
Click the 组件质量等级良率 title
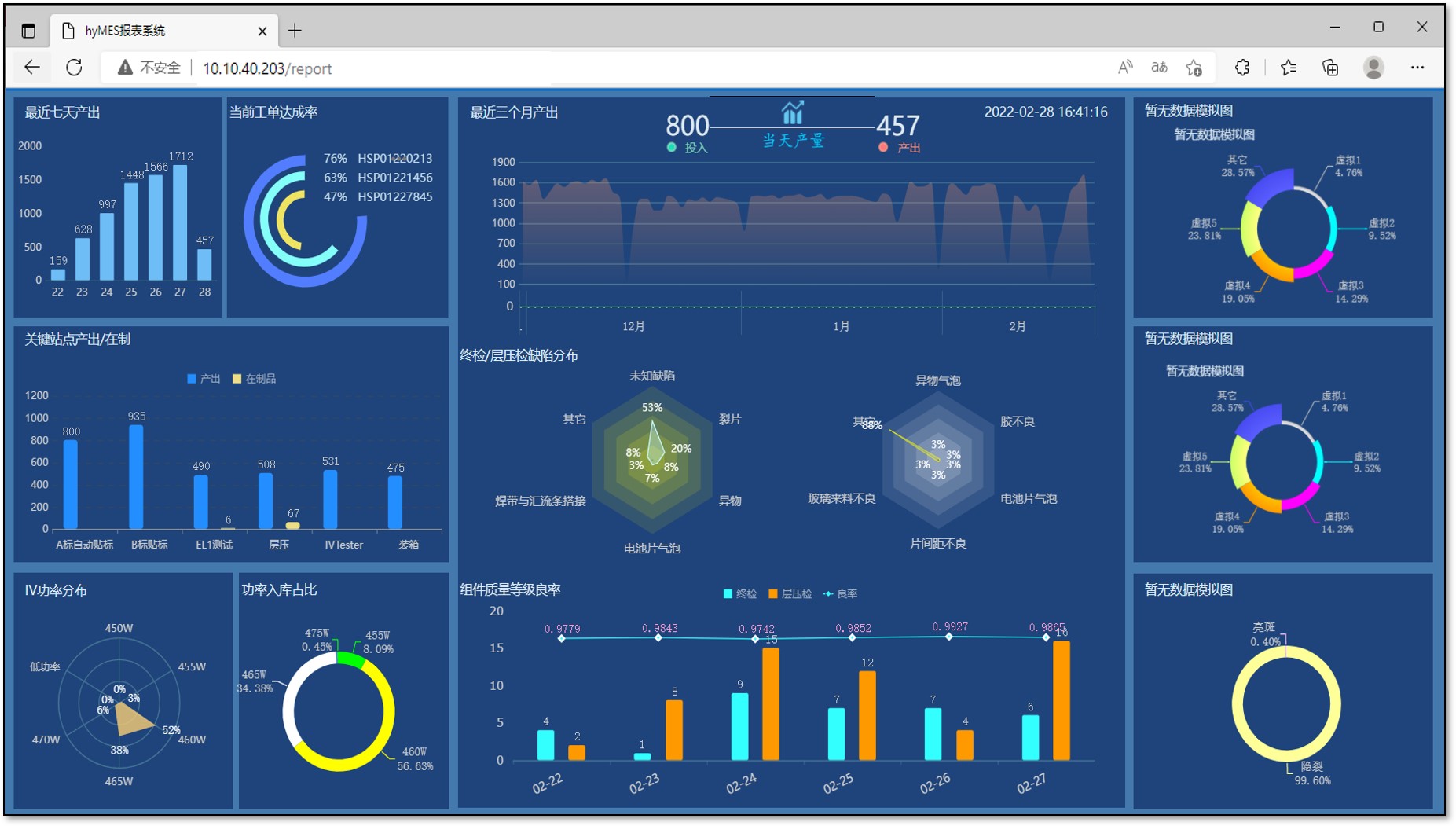point(510,589)
